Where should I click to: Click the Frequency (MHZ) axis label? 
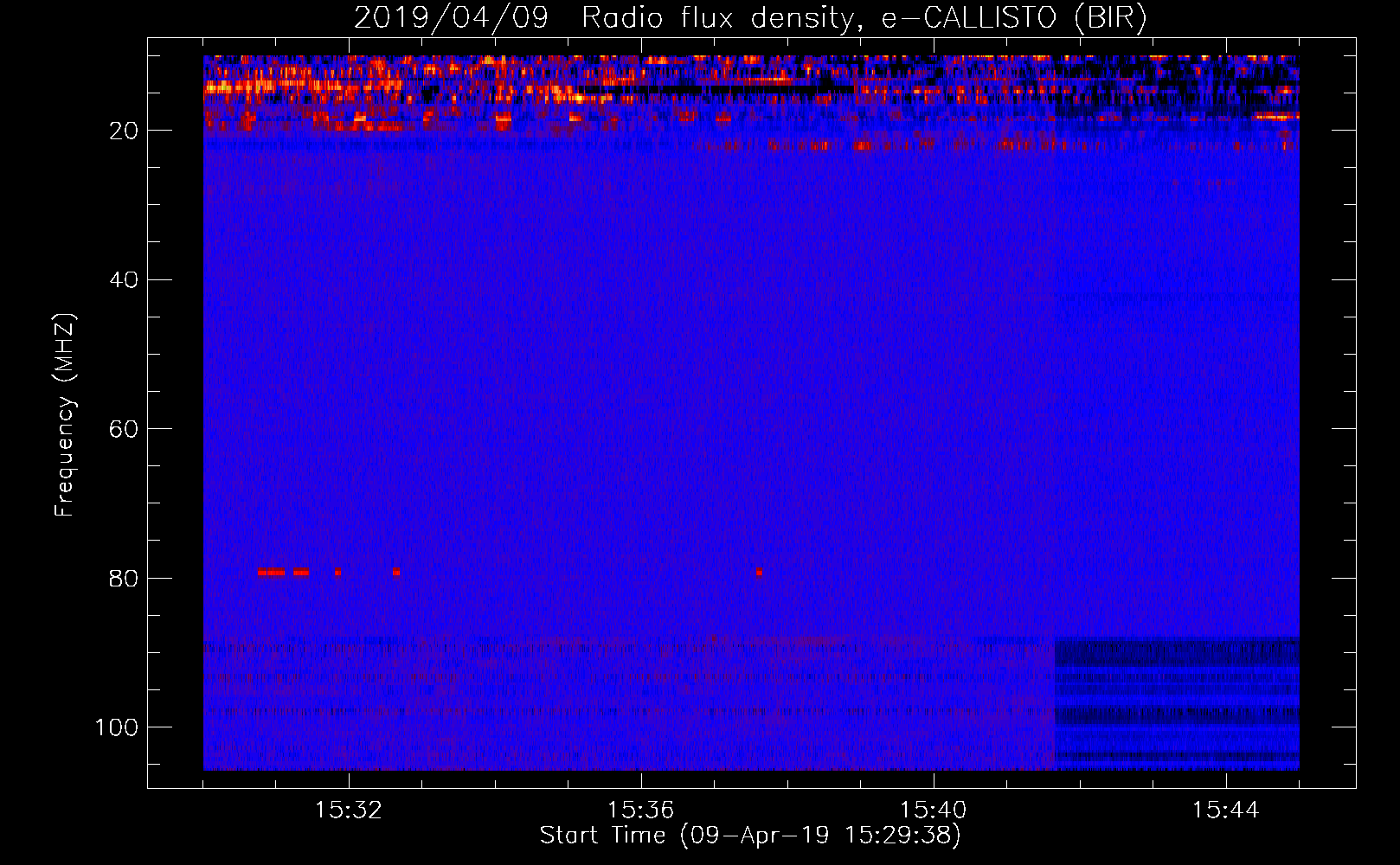pos(65,414)
